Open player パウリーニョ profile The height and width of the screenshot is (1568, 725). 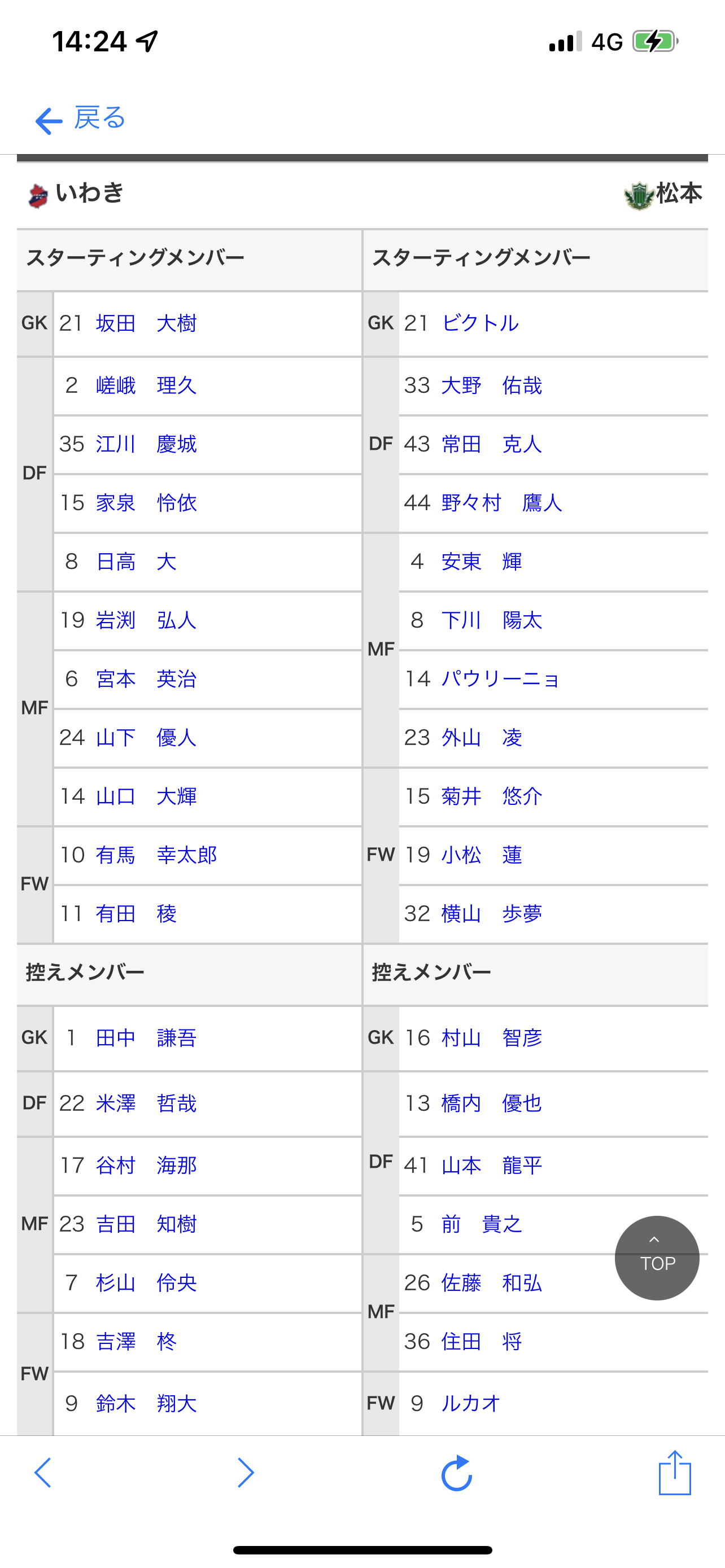point(500,678)
